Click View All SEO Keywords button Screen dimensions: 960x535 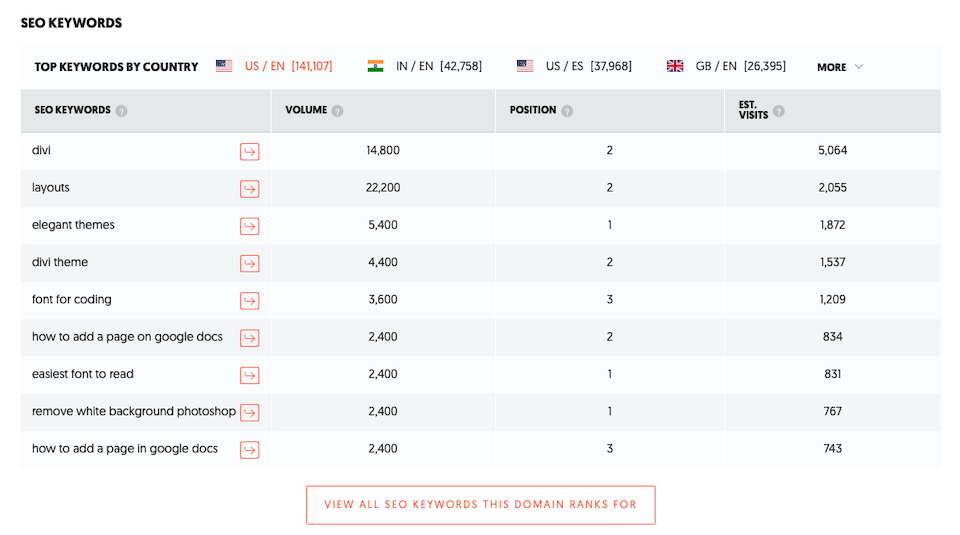click(480, 505)
